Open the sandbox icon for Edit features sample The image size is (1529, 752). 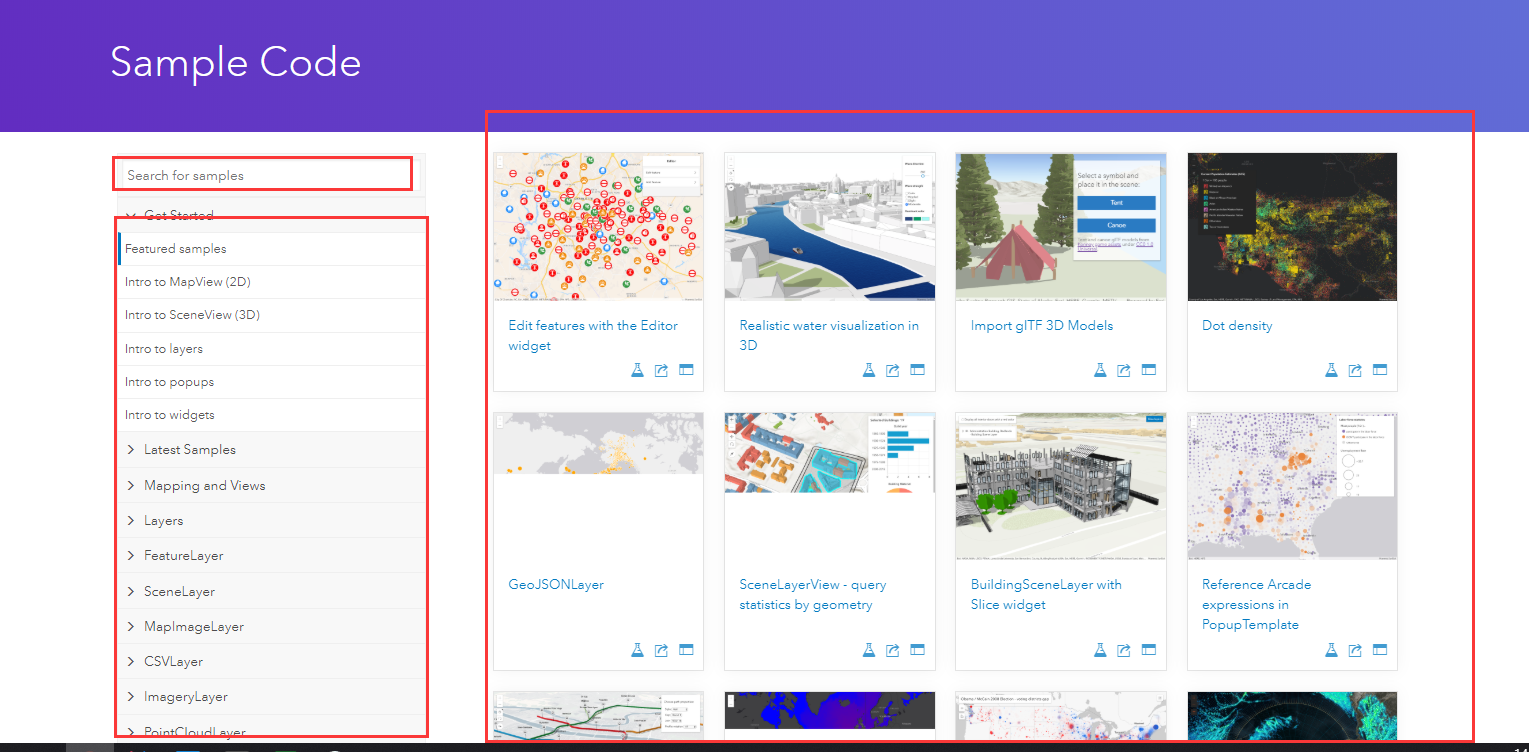637,369
